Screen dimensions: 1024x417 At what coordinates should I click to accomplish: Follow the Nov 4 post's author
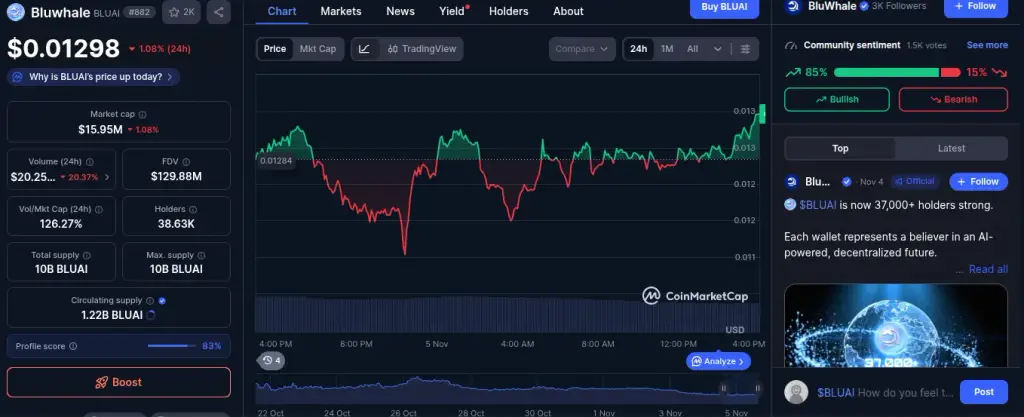[x=978, y=181]
